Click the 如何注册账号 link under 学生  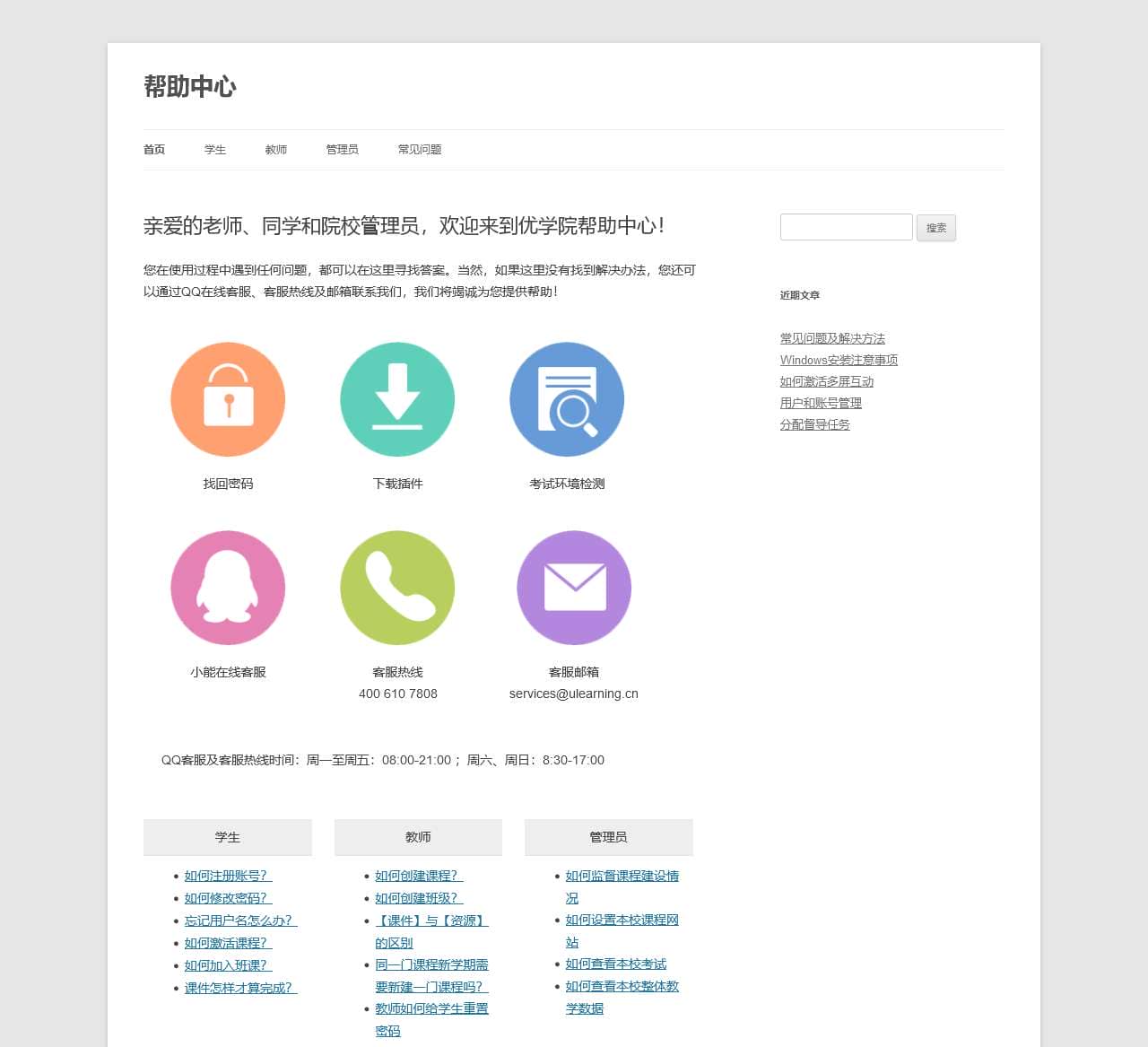226,876
